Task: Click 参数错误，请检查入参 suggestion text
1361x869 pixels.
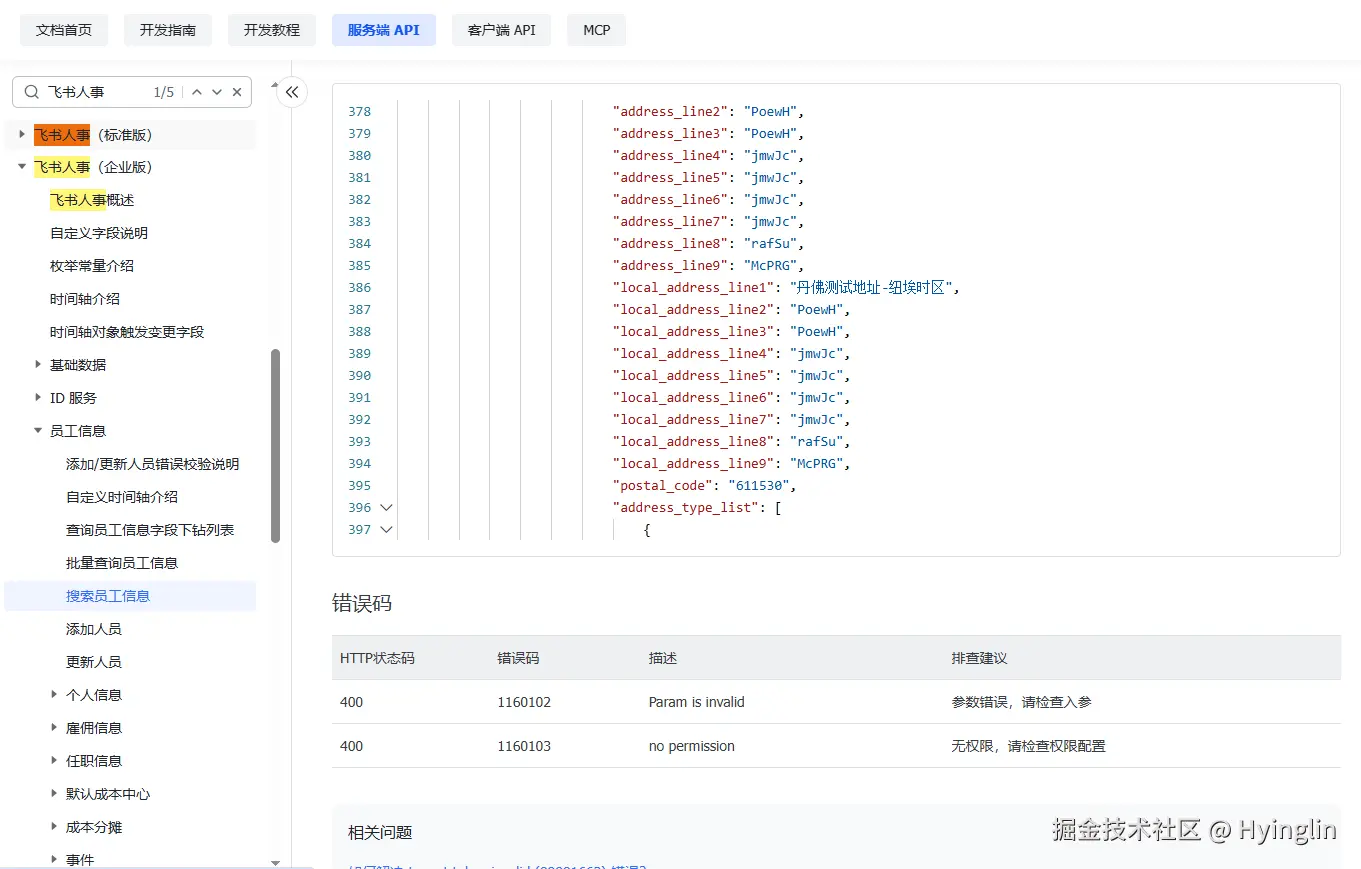Action: [1022, 702]
